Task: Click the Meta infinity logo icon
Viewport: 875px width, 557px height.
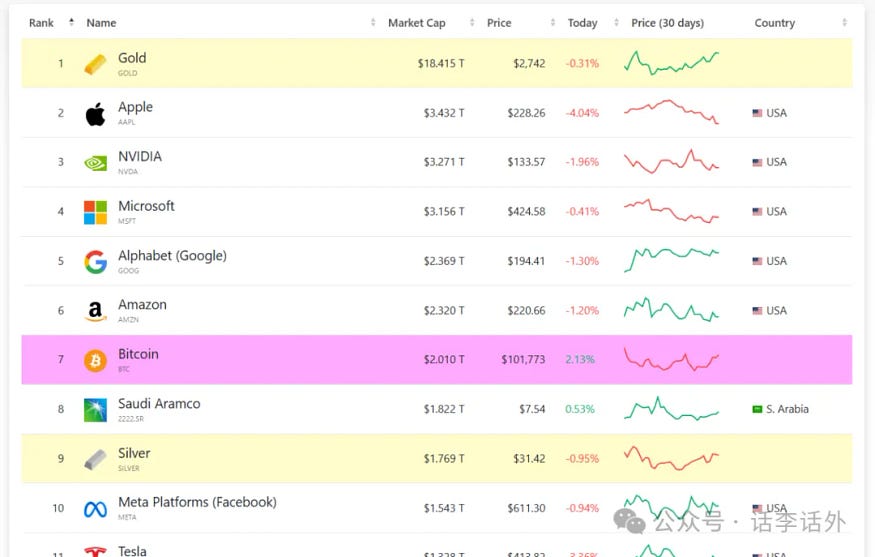Action: (95, 509)
